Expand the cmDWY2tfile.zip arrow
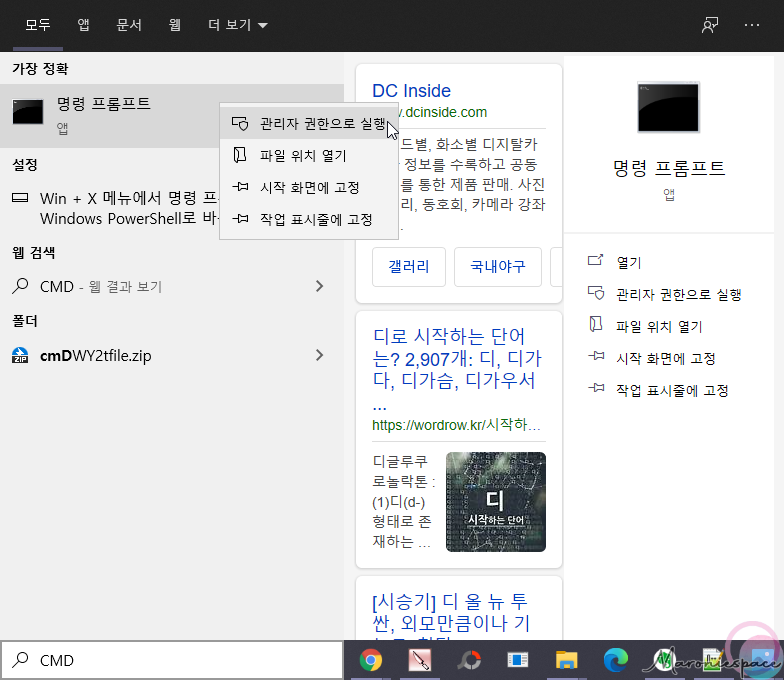 pos(320,355)
